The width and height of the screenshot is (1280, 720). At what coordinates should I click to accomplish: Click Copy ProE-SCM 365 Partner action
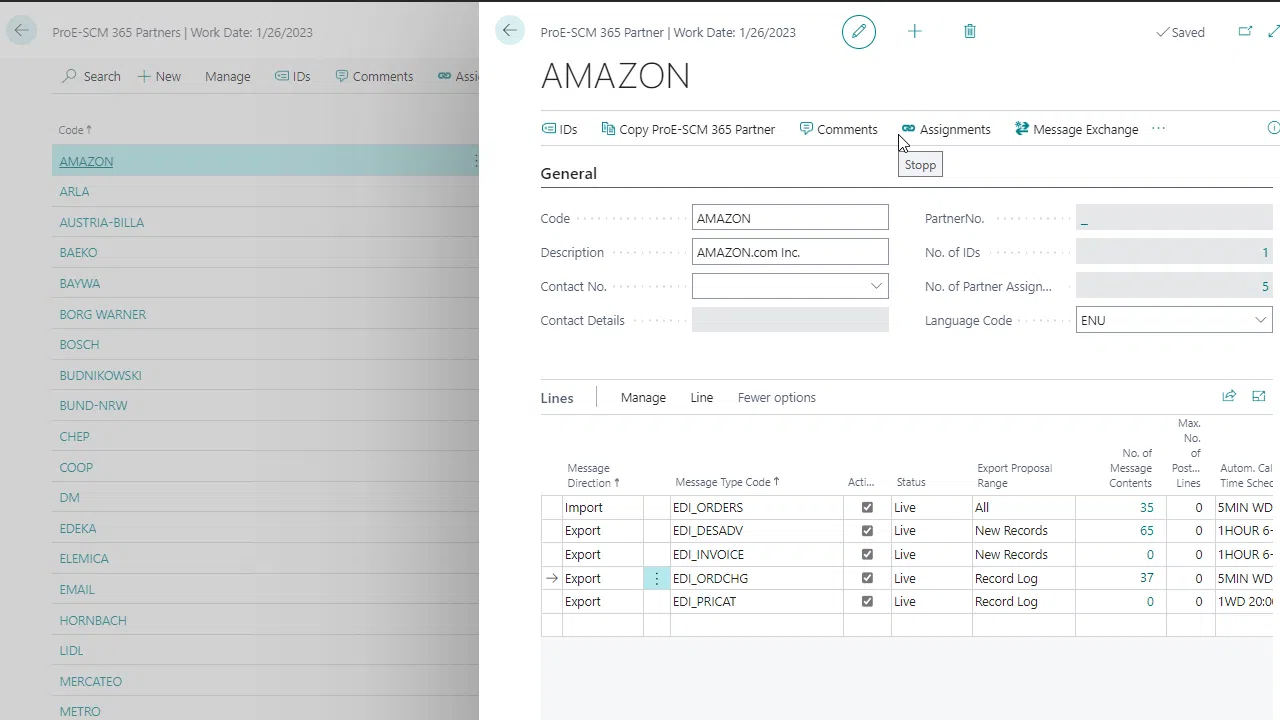pyautogui.click(x=688, y=129)
